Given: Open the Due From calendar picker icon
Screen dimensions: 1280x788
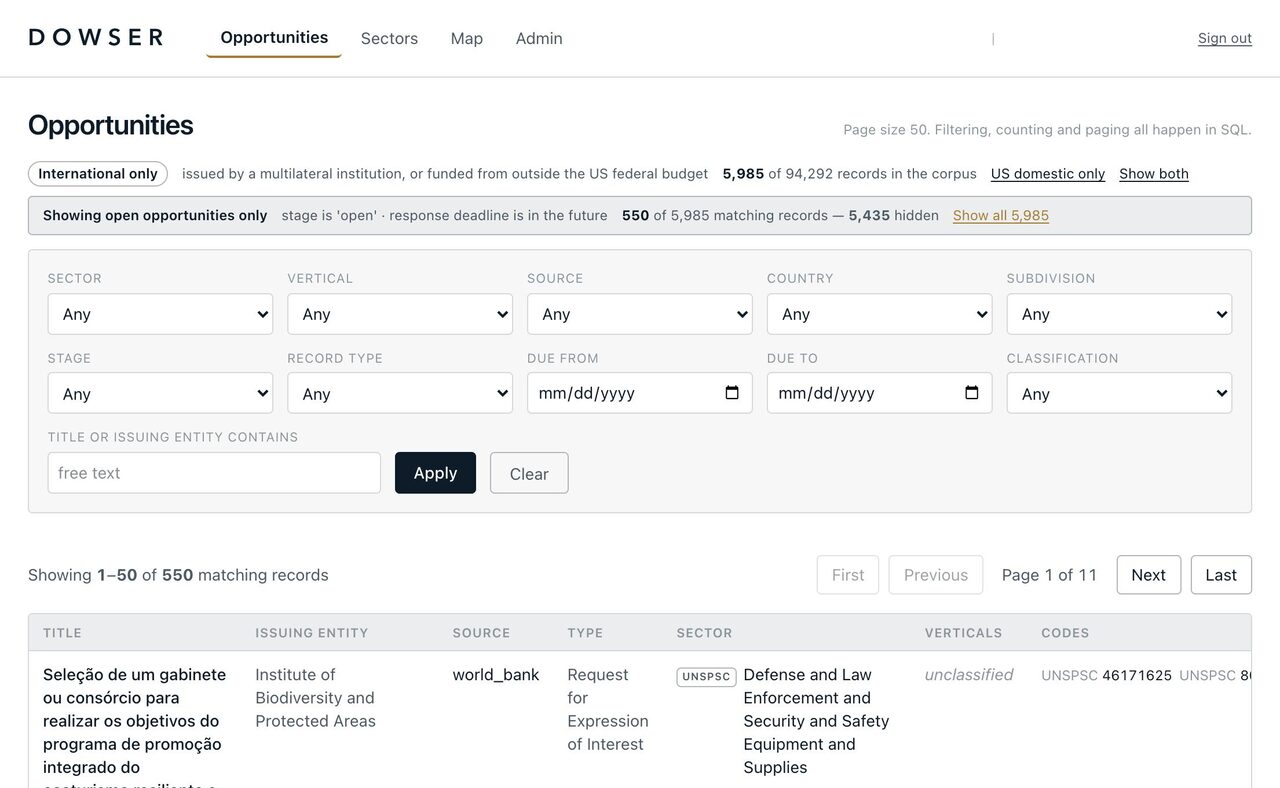Looking at the screenshot, I should (732, 393).
